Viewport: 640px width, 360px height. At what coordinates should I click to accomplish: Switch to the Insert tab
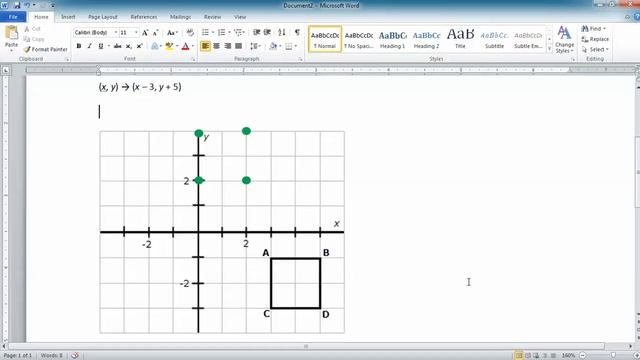point(68,17)
